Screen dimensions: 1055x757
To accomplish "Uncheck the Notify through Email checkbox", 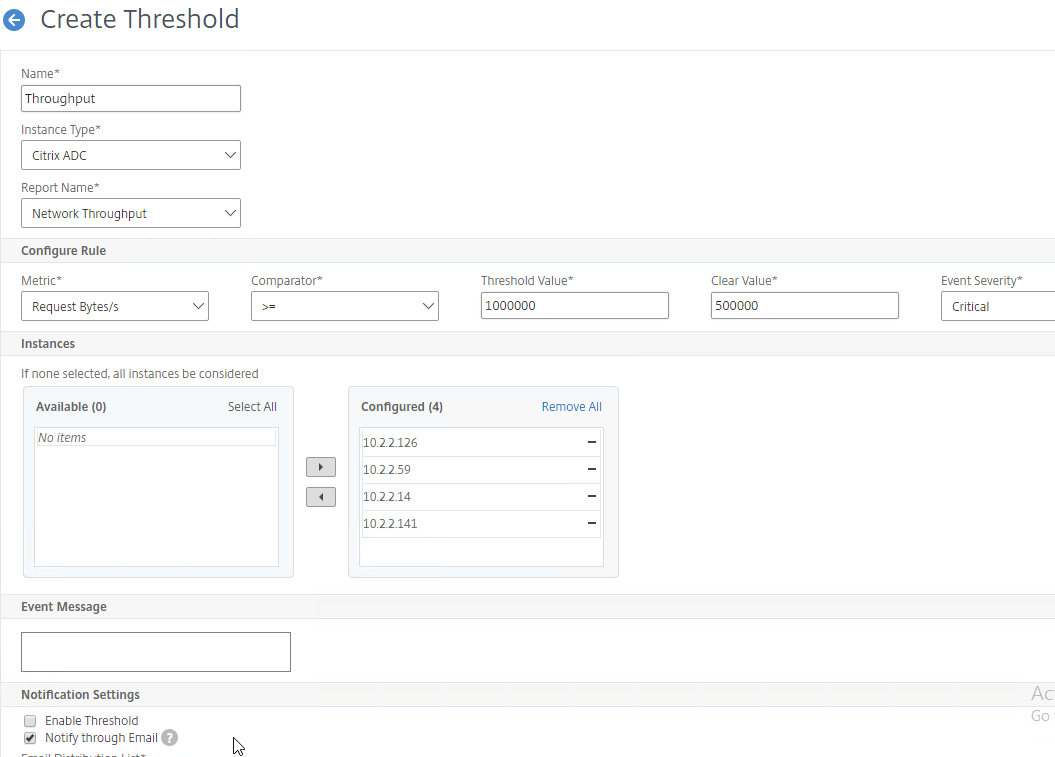I will tap(30, 738).
